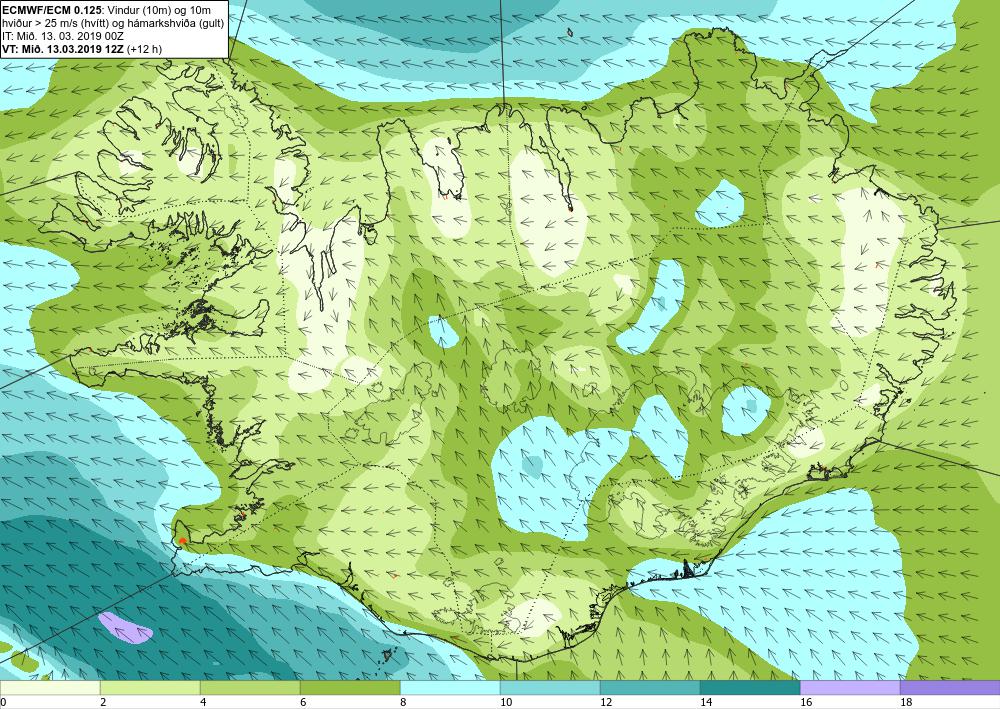Click the legend scale label '4'
This screenshot has width=1000, height=709.
coord(203,703)
